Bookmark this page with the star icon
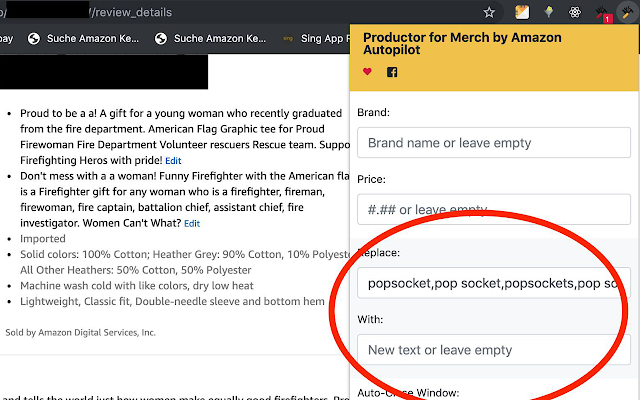Viewport: 640px width, 400px height. pos(489,12)
